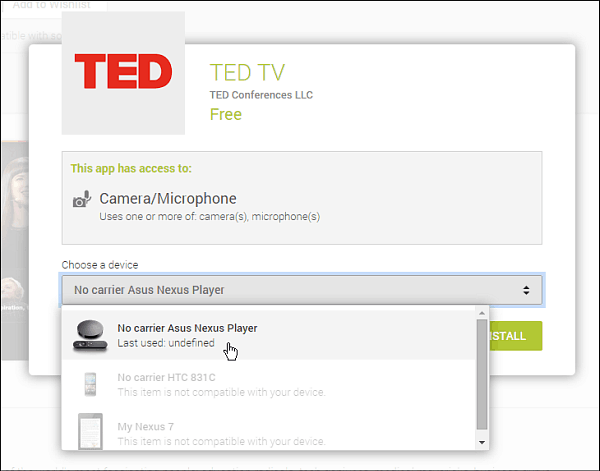Image resolution: width=600 pixels, height=471 pixels.
Task: Click the Nexus Player device icon
Action: click(90, 335)
